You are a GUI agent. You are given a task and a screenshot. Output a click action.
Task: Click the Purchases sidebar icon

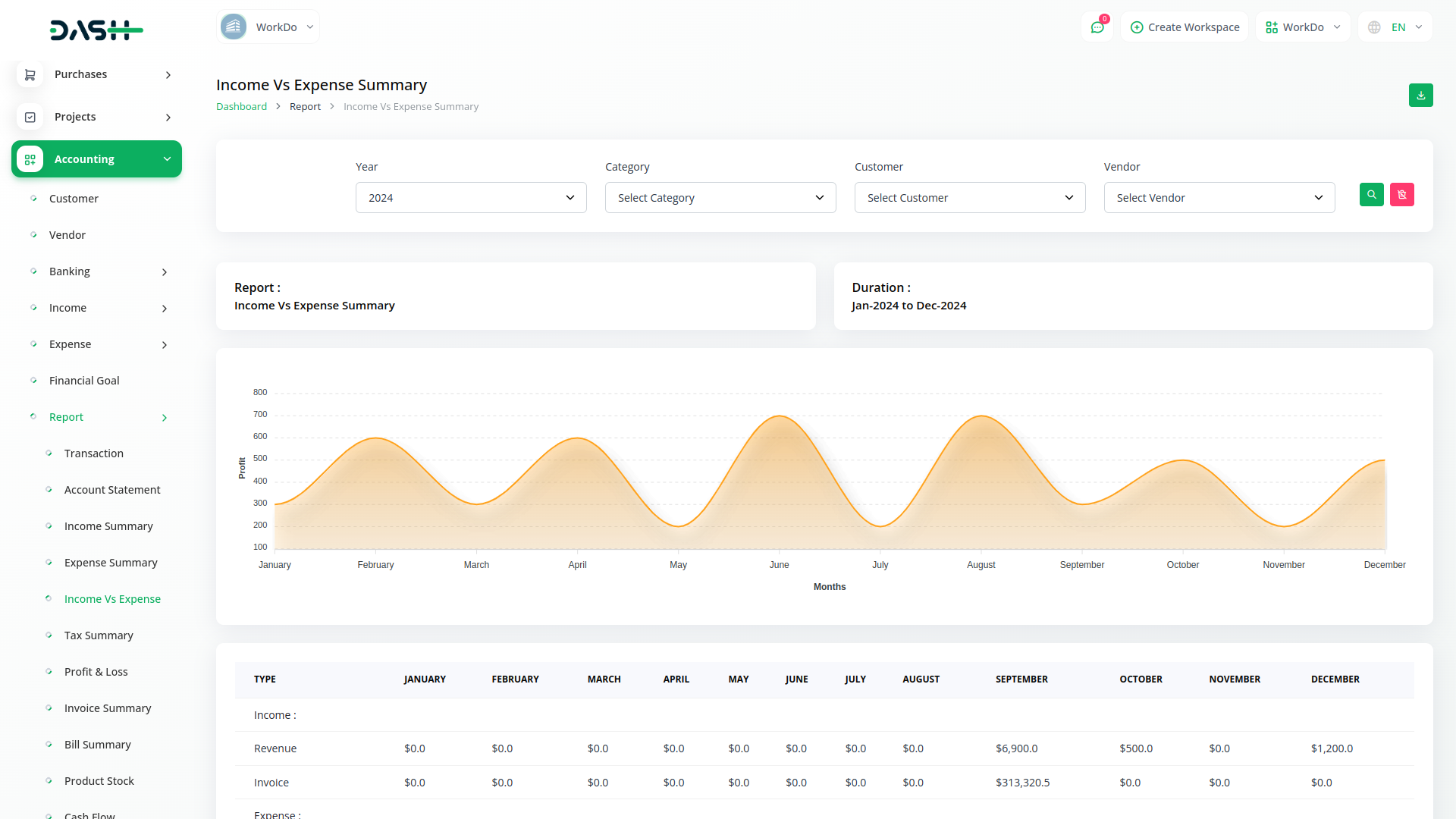(30, 74)
